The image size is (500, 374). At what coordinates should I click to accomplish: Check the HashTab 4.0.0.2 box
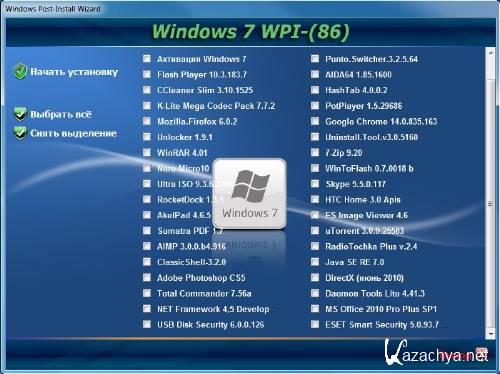[315, 90]
